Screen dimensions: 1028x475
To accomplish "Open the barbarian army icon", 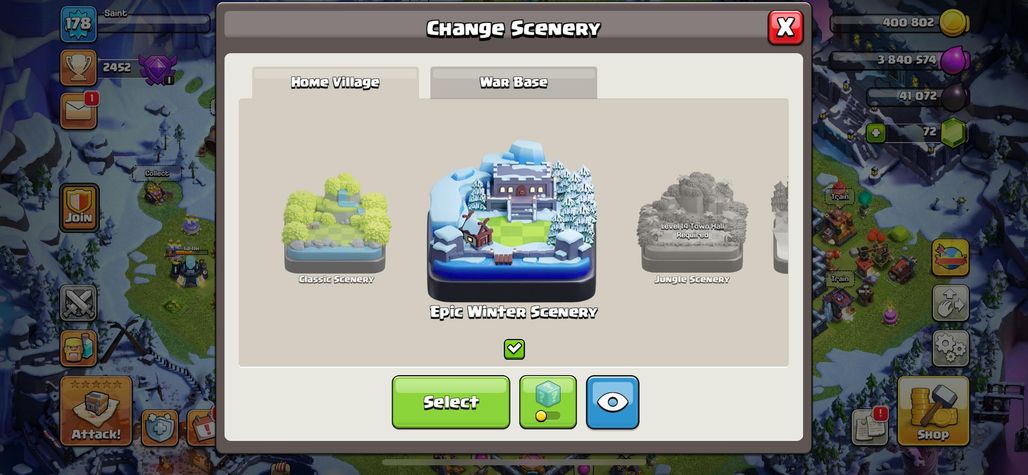I will click(x=79, y=348).
